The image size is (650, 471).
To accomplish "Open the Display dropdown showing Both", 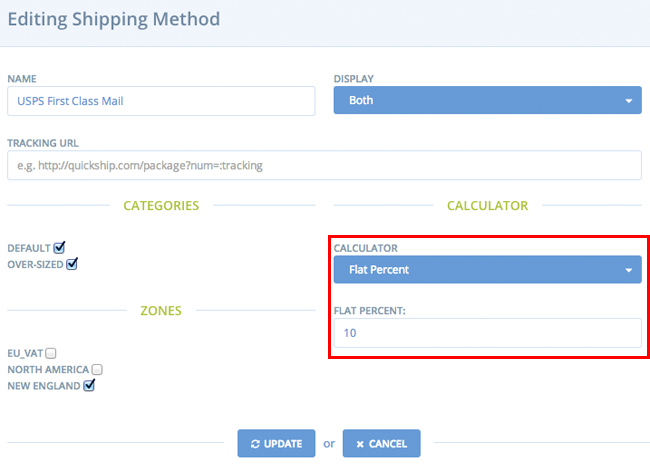I will pyautogui.click(x=488, y=100).
